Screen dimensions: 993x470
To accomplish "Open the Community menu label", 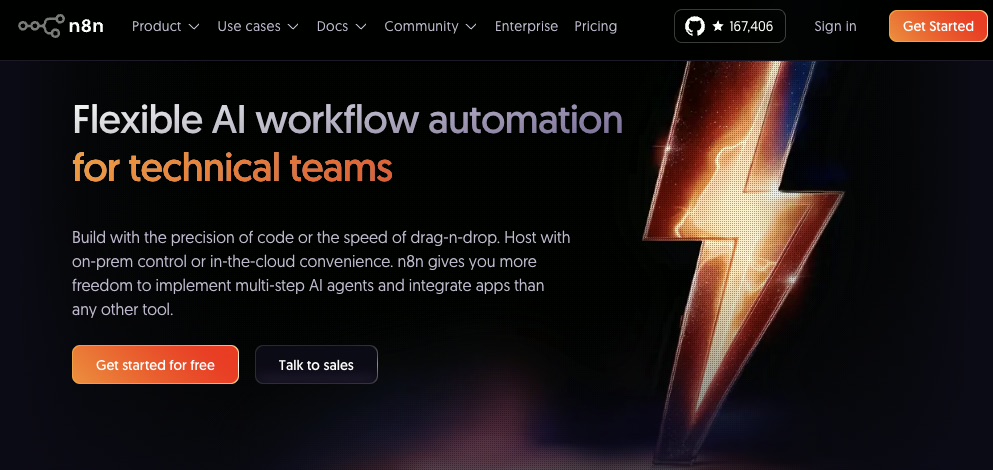I will click(421, 26).
